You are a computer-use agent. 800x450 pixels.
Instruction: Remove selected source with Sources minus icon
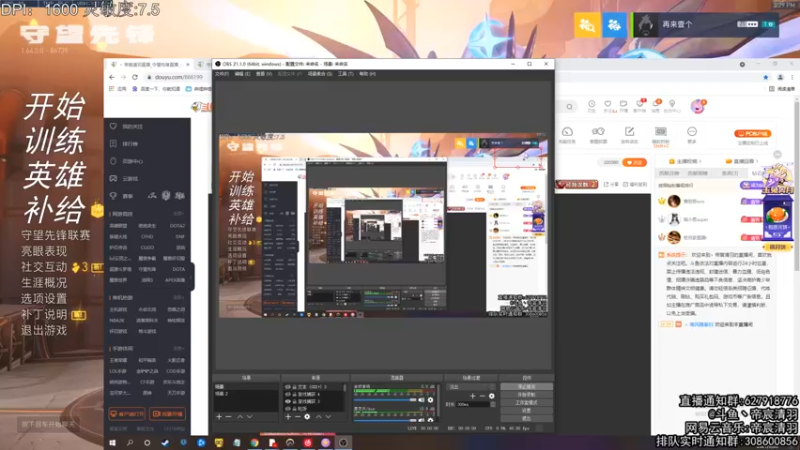(297, 417)
